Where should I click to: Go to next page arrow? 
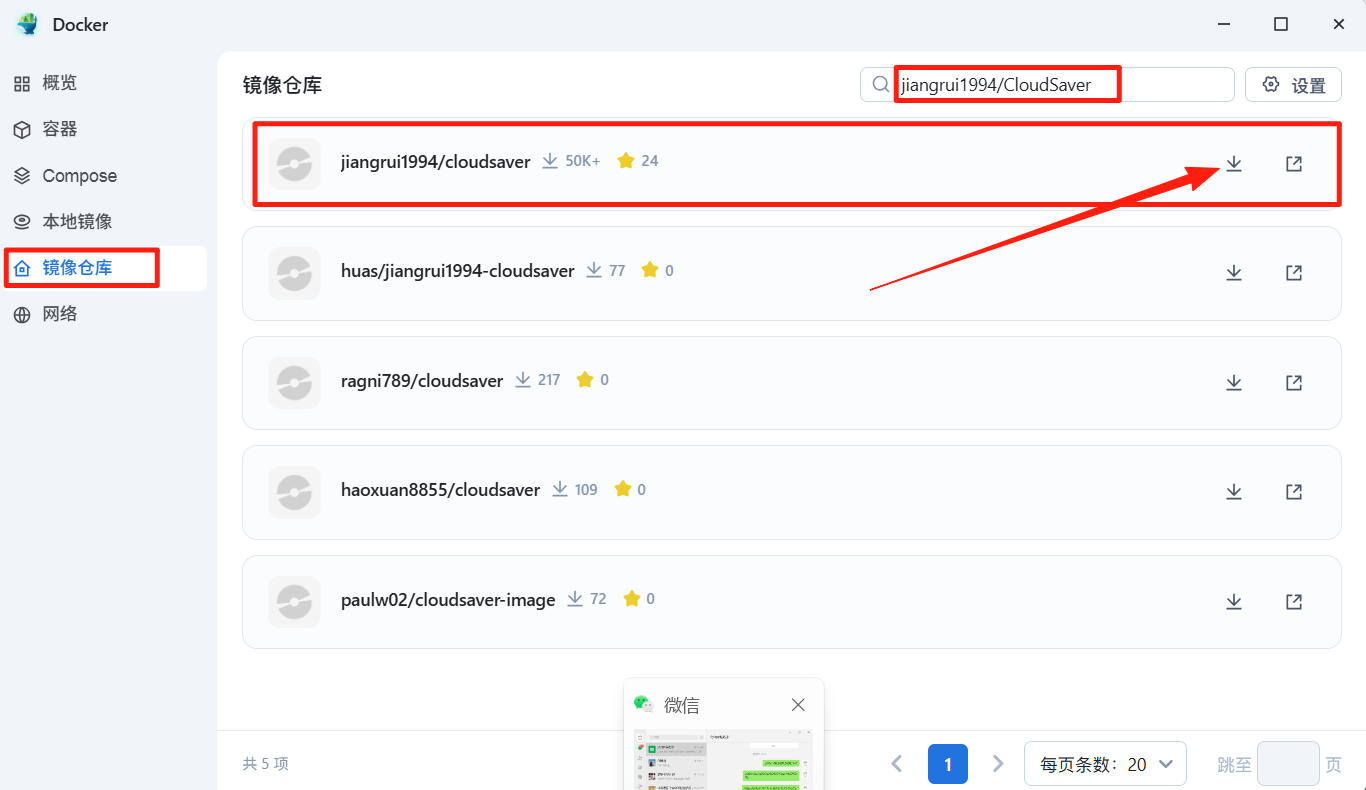click(997, 764)
